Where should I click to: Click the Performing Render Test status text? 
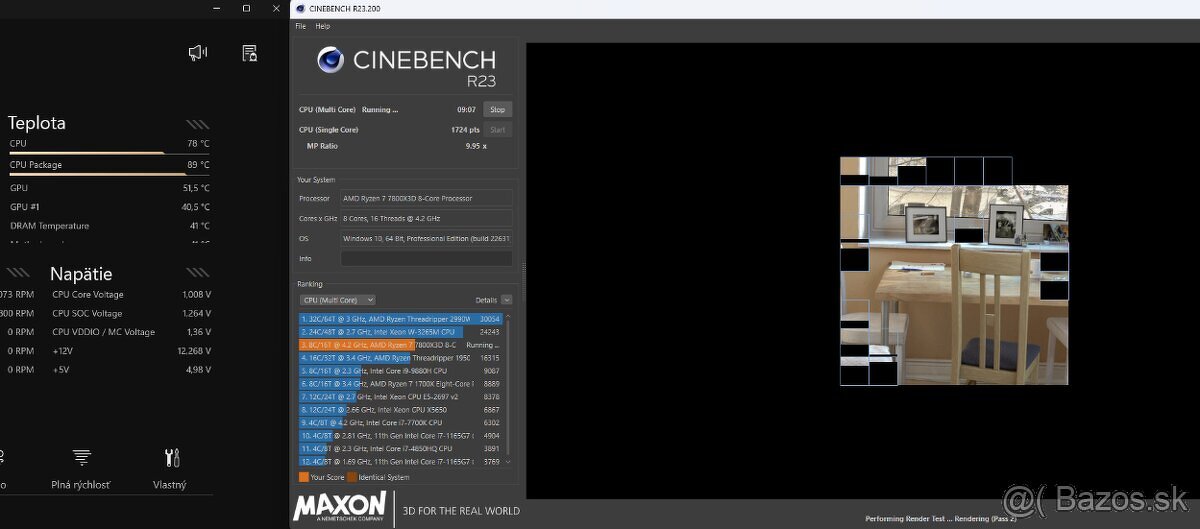(x=940, y=518)
